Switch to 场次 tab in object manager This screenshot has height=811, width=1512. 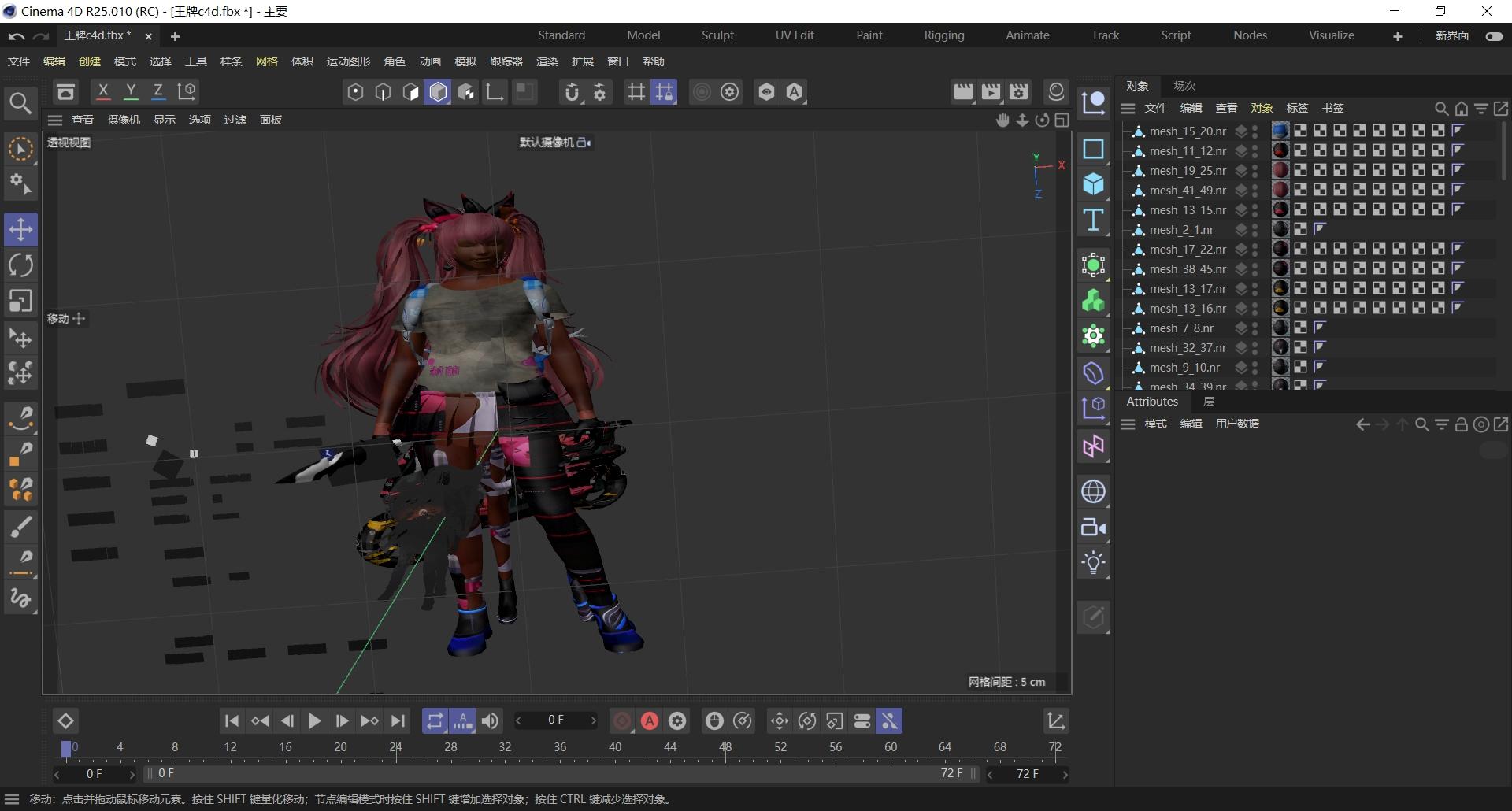(1184, 86)
